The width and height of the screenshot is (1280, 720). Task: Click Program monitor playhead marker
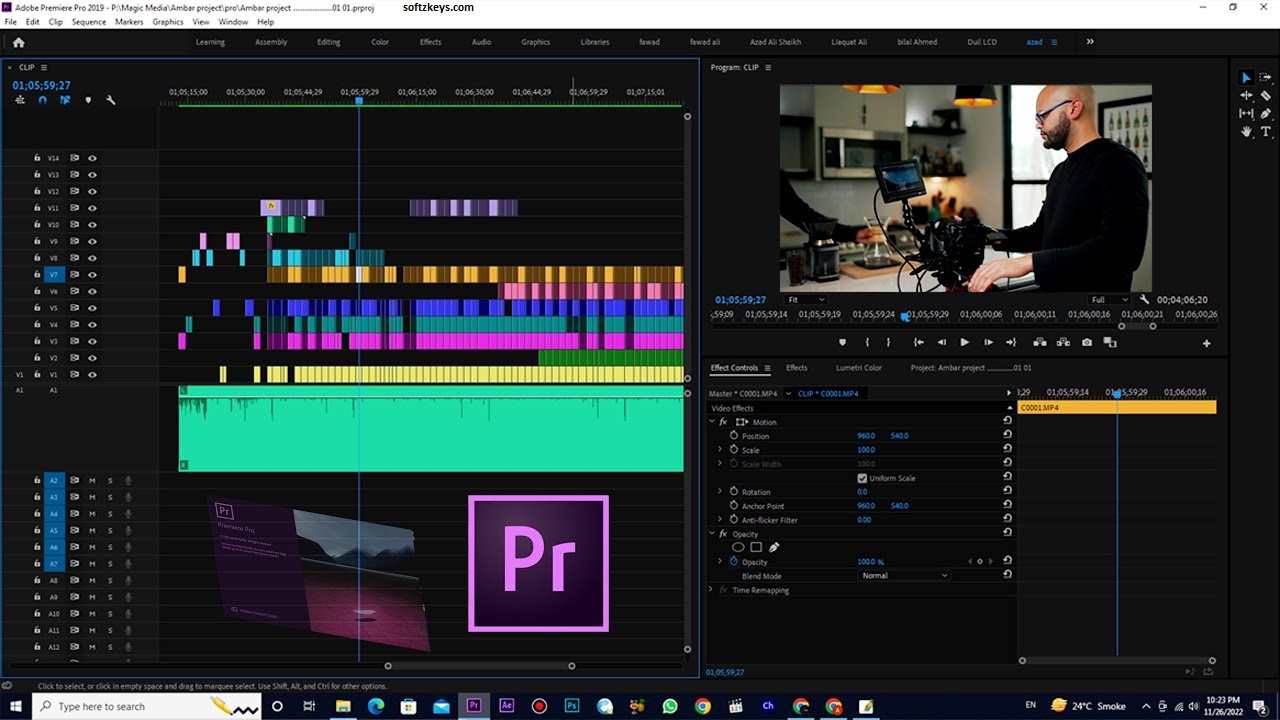point(905,317)
